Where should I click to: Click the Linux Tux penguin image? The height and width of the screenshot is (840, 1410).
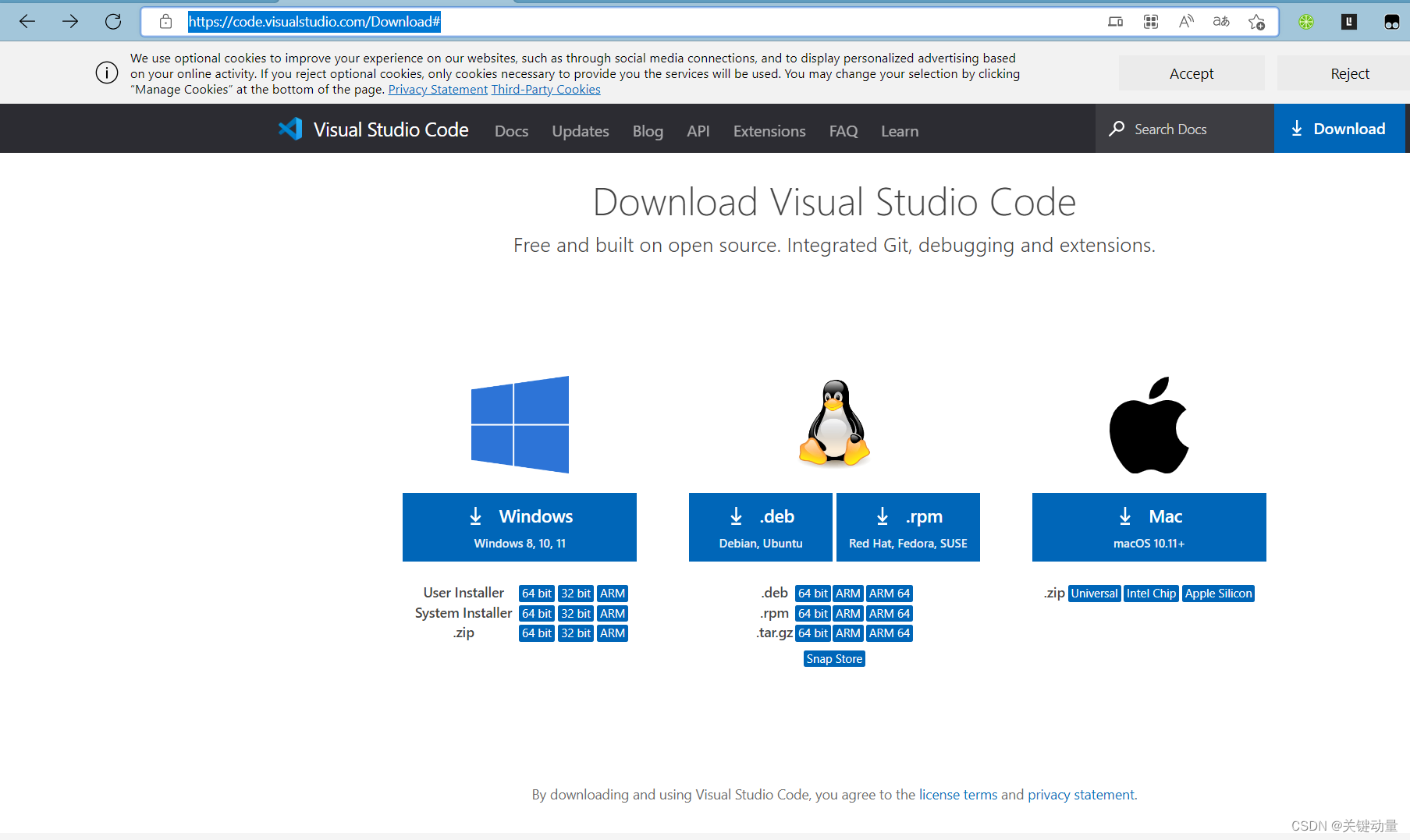pyautogui.click(x=834, y=424)
